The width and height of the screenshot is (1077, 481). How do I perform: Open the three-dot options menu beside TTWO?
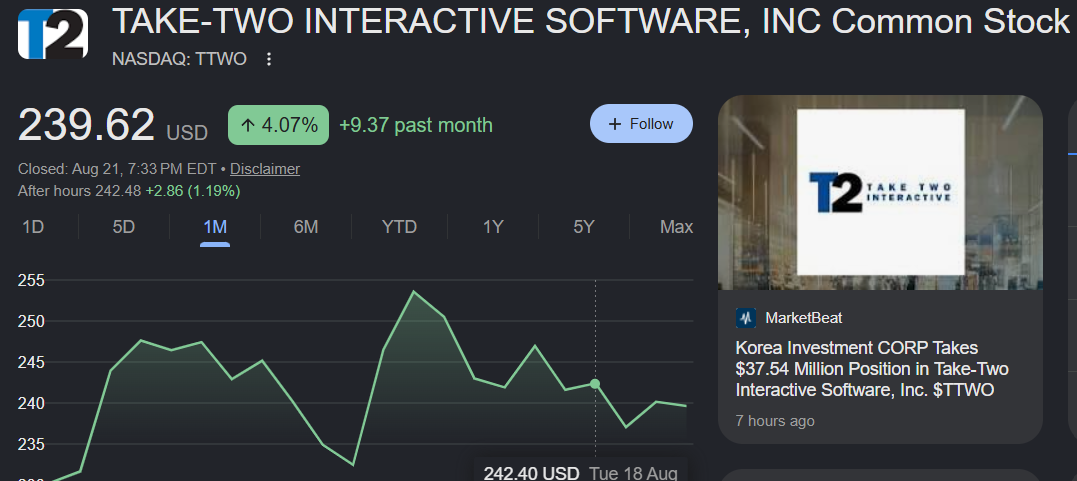pos(269,60)
